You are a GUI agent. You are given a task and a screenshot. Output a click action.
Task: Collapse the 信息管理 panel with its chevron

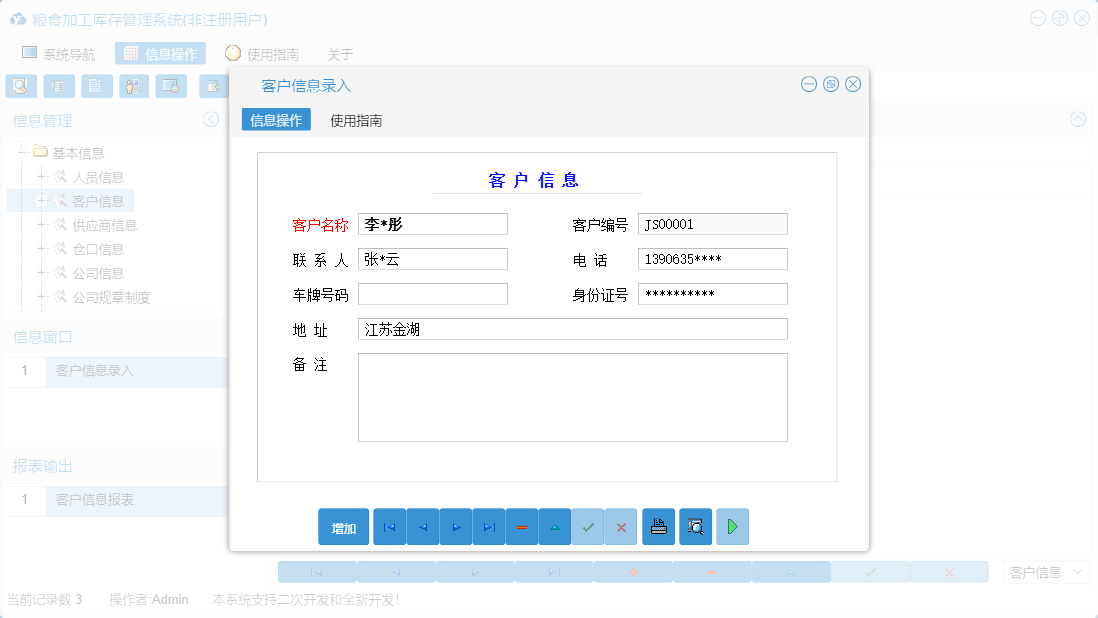click(x=211, y=119)
